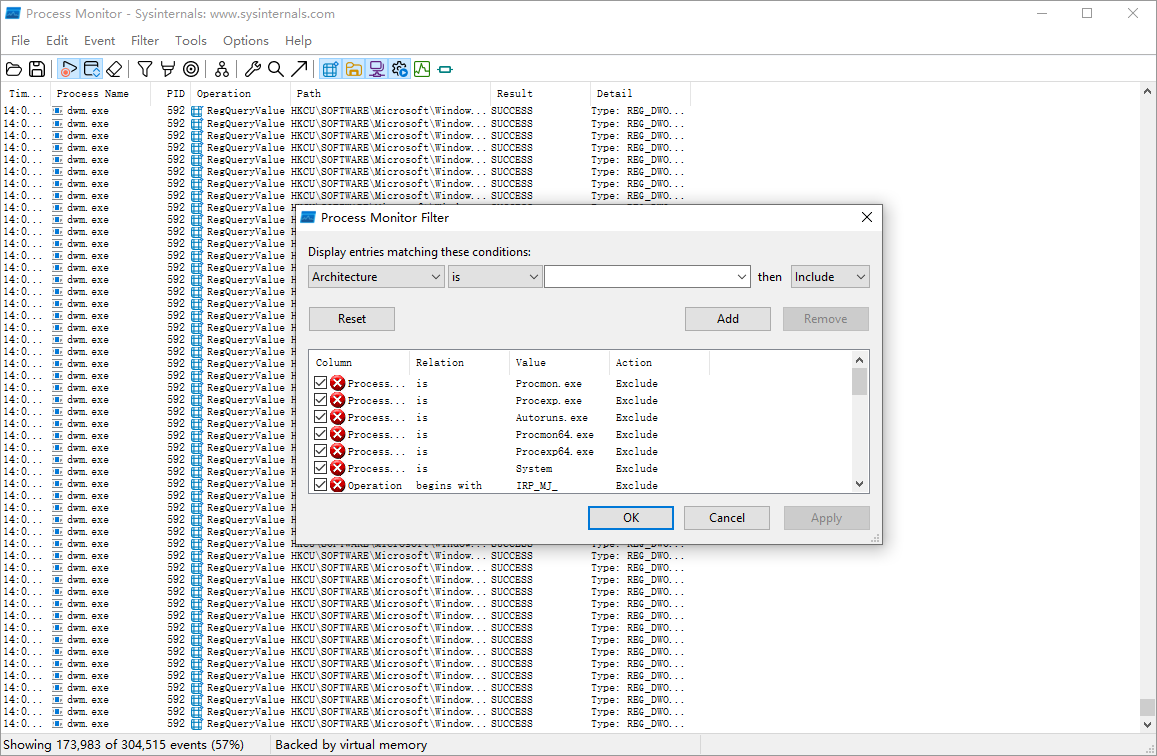Uncheck the Procmon.exe filter checkbox
The width and height of the screenshot is (1157, 756).
320,383
